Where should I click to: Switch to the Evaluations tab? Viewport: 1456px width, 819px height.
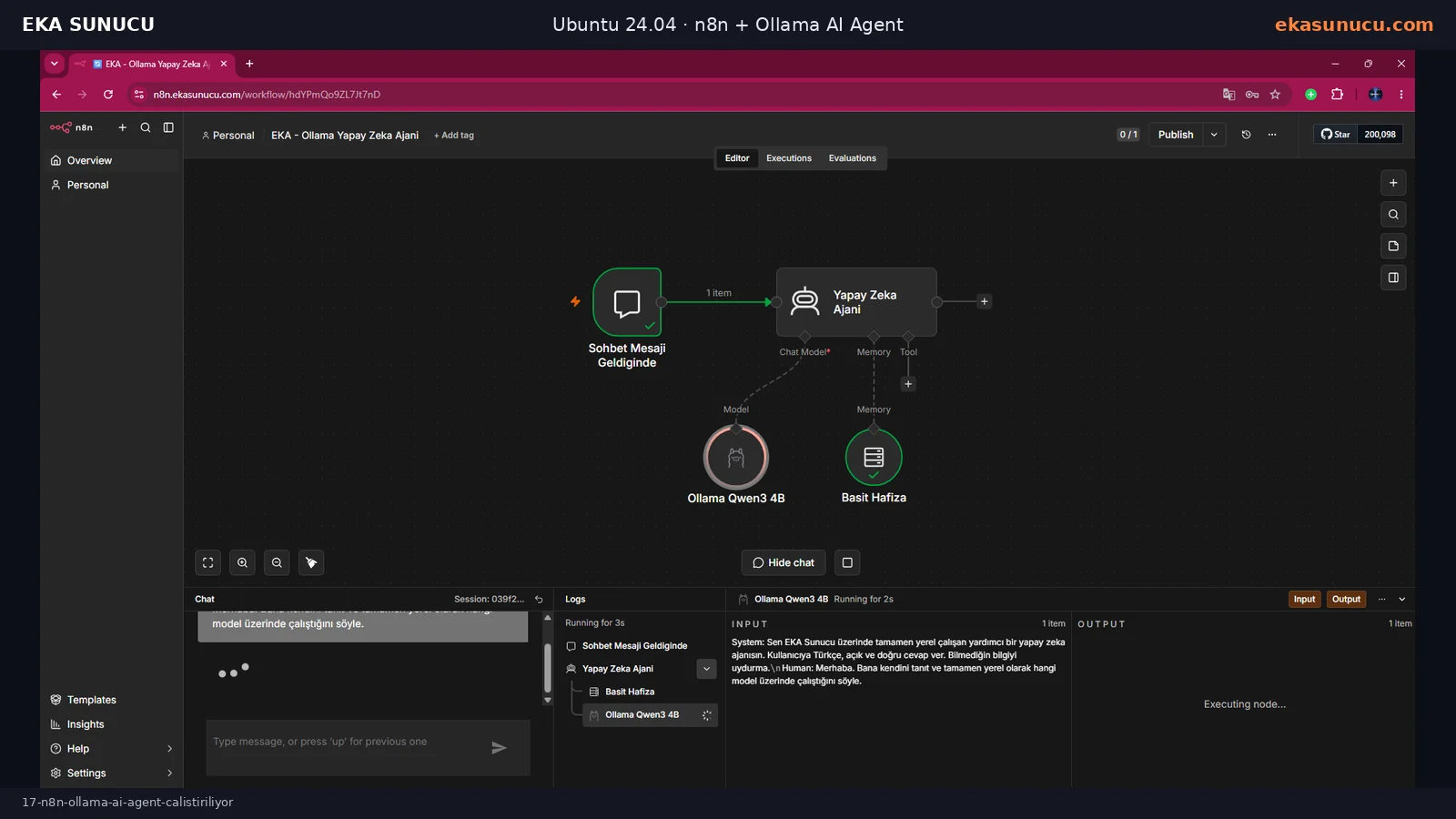coord(853,158)
